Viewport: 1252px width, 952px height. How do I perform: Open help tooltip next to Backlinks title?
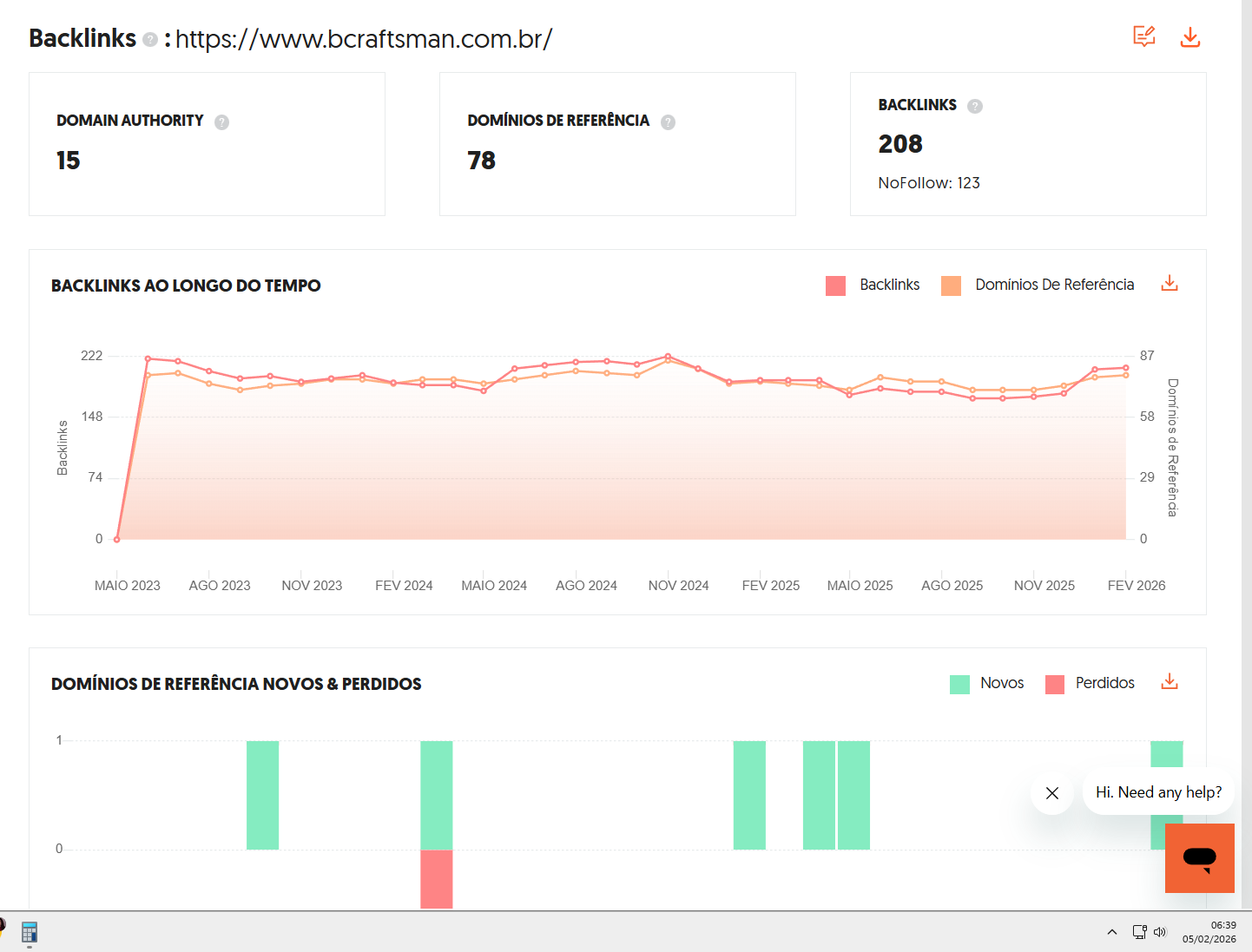point(150,40)
